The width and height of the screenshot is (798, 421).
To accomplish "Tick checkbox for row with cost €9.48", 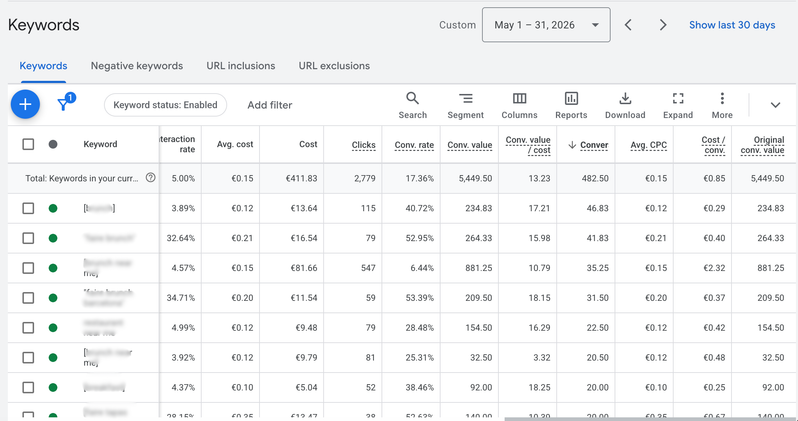I will 28,328.
